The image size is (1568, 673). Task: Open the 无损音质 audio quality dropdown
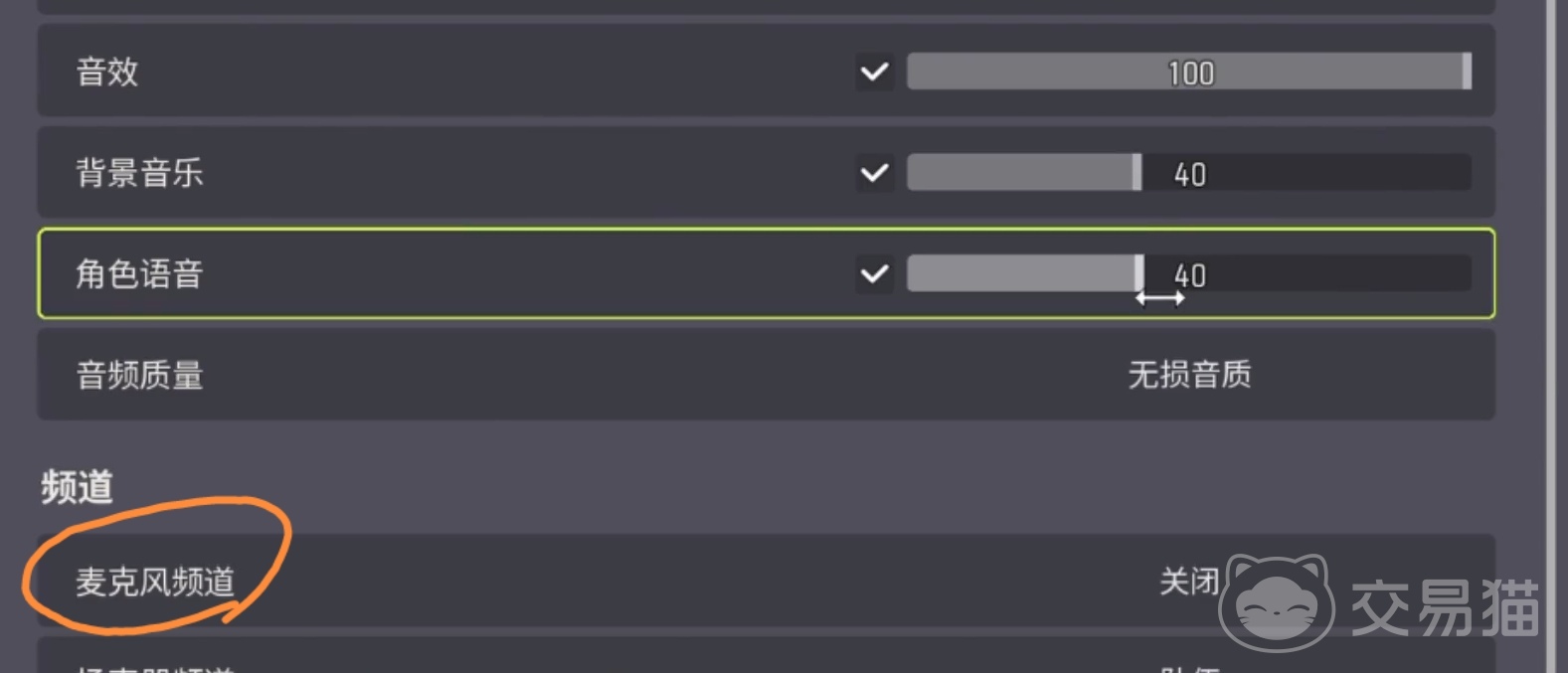[1189, 375]
